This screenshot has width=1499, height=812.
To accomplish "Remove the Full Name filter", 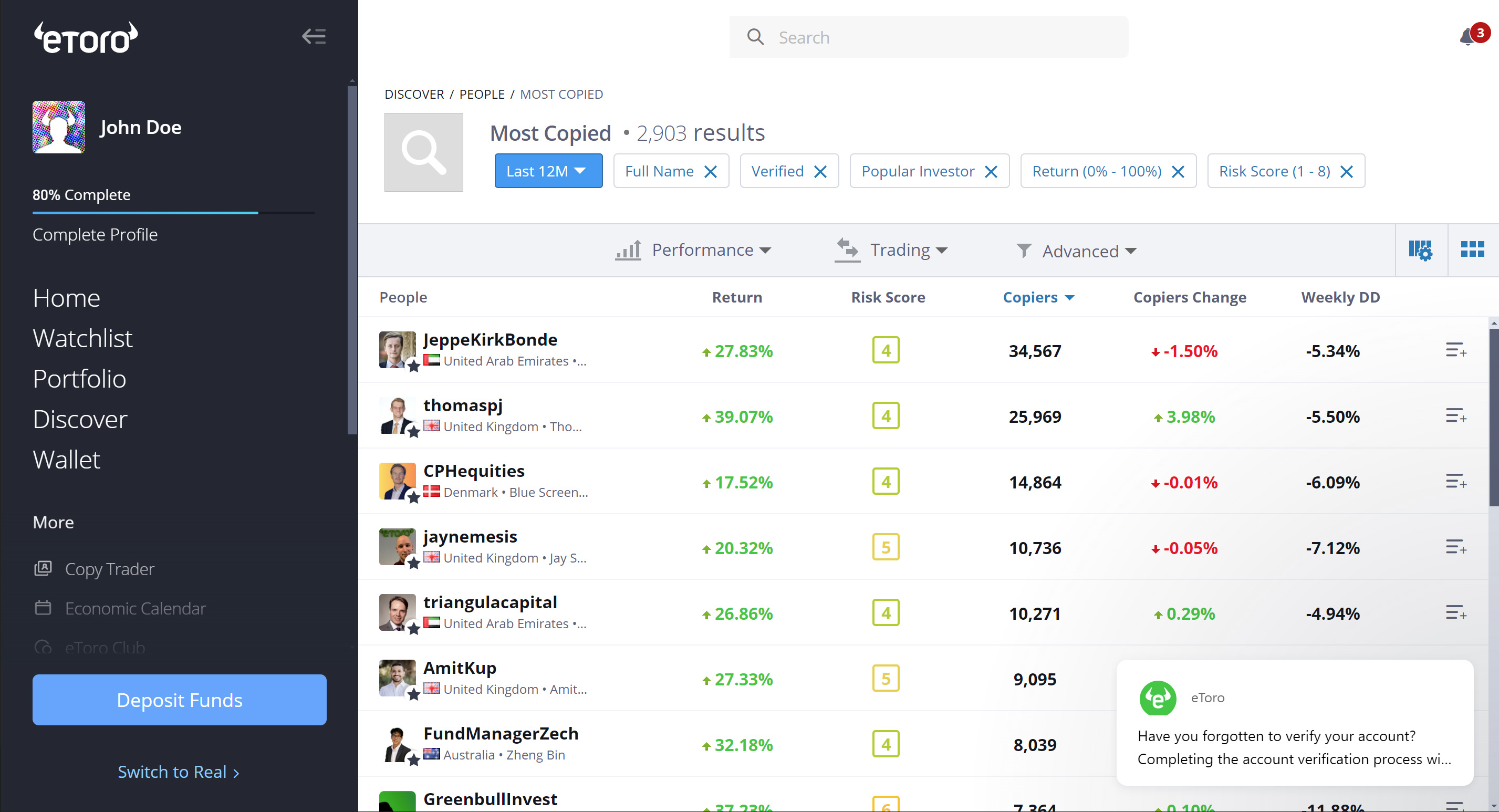I will (711, 172).
